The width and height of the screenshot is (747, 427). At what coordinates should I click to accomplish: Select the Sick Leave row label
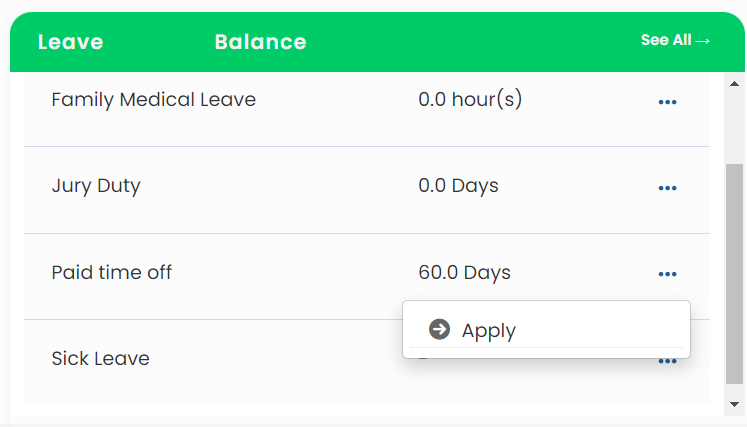click(x=101, y=358)
